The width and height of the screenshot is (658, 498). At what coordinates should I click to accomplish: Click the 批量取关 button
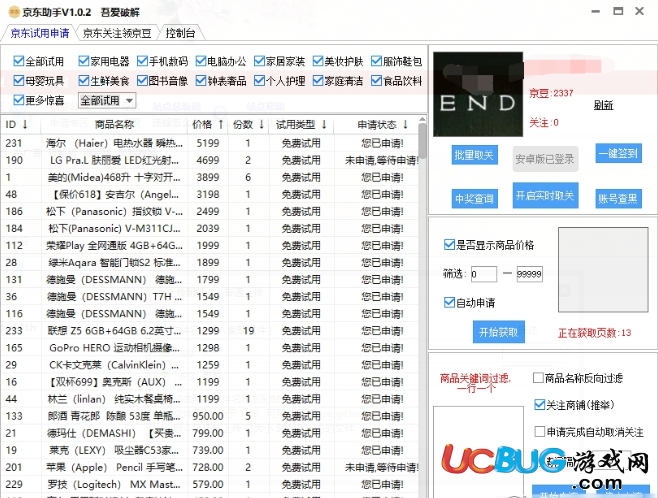475,155
